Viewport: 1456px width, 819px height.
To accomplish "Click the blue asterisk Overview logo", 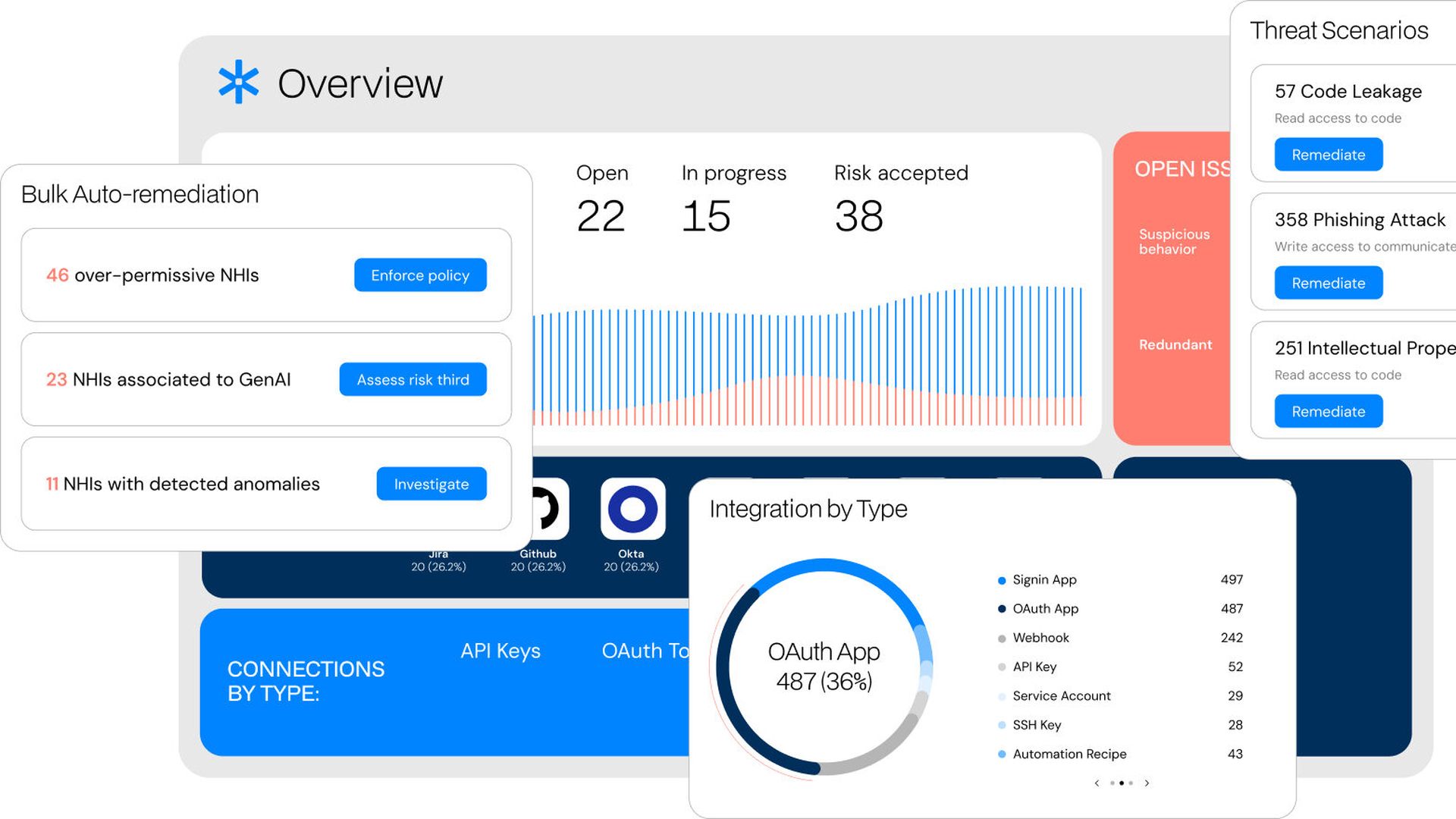I will (x=238, y=82).
